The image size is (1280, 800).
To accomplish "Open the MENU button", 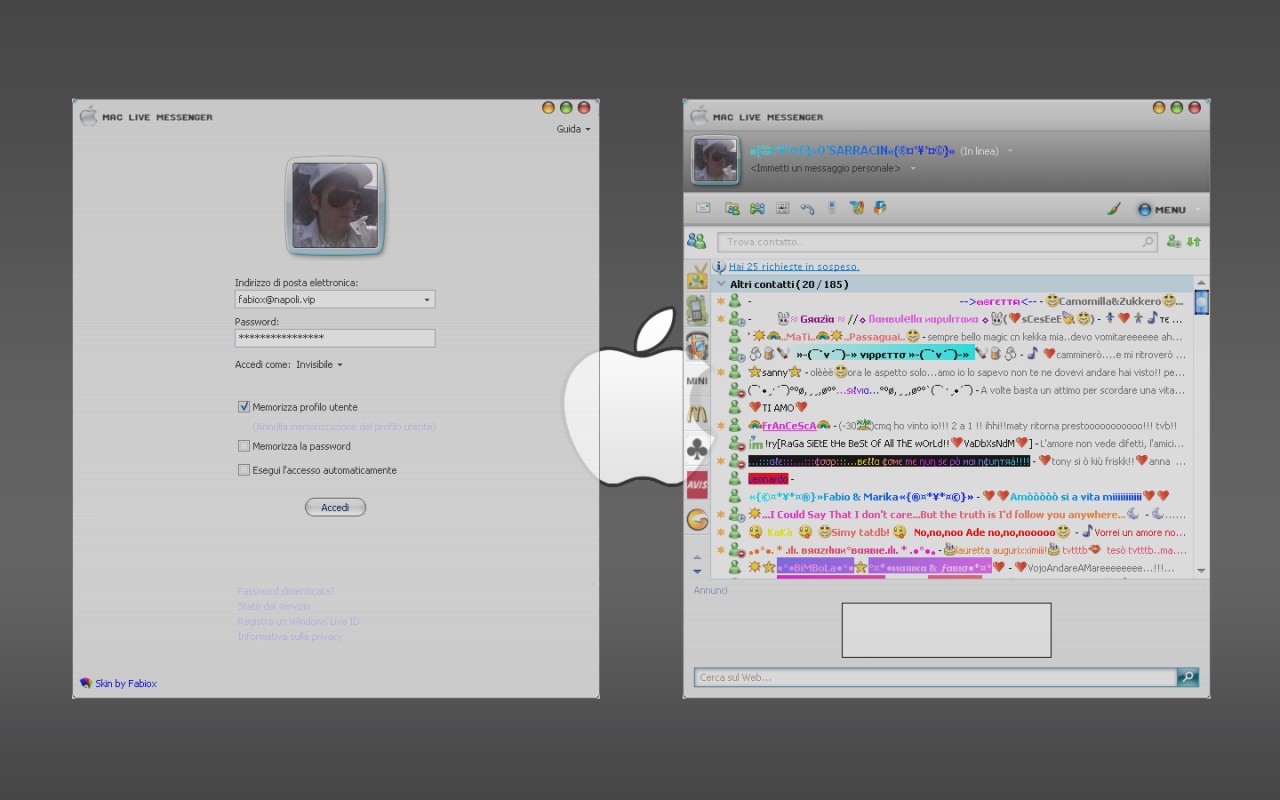I will (1161, 210).
